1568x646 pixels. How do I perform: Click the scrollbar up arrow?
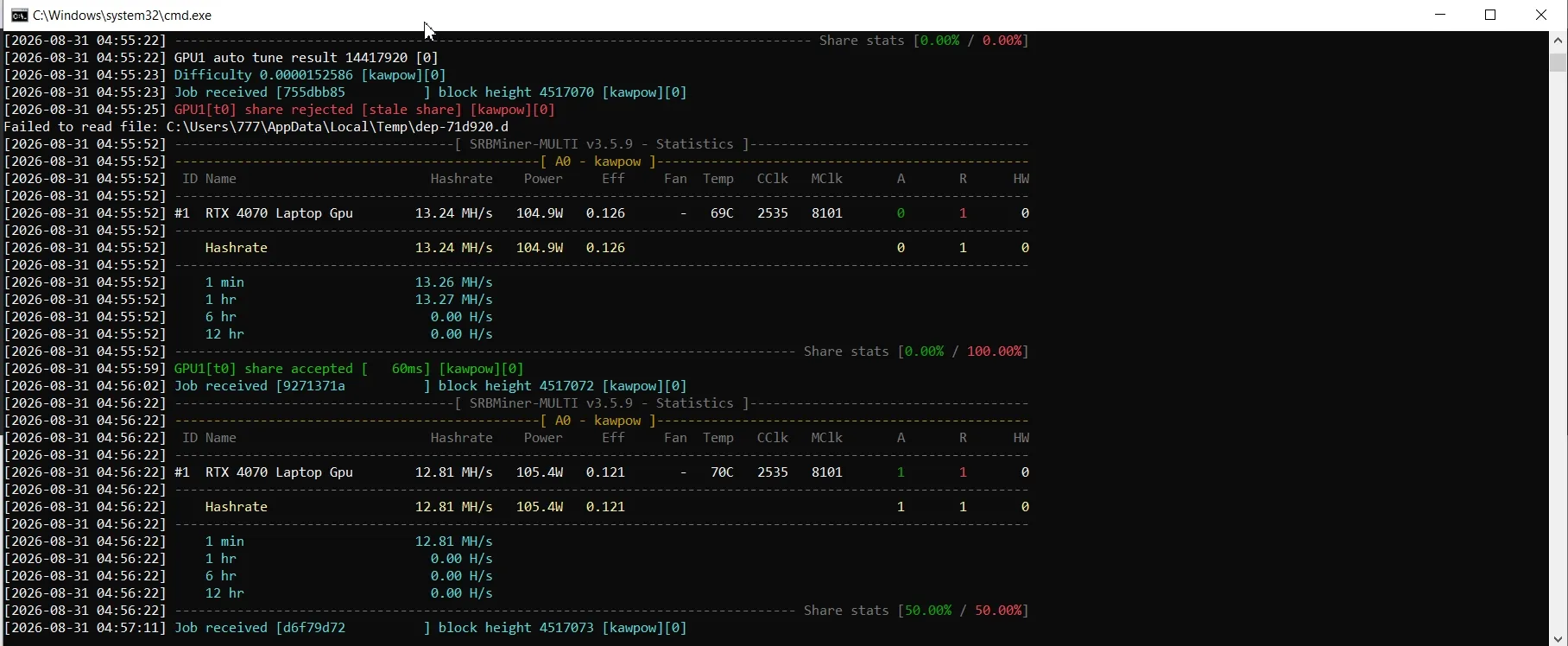pyautogui.click(x=1559, y=40)
